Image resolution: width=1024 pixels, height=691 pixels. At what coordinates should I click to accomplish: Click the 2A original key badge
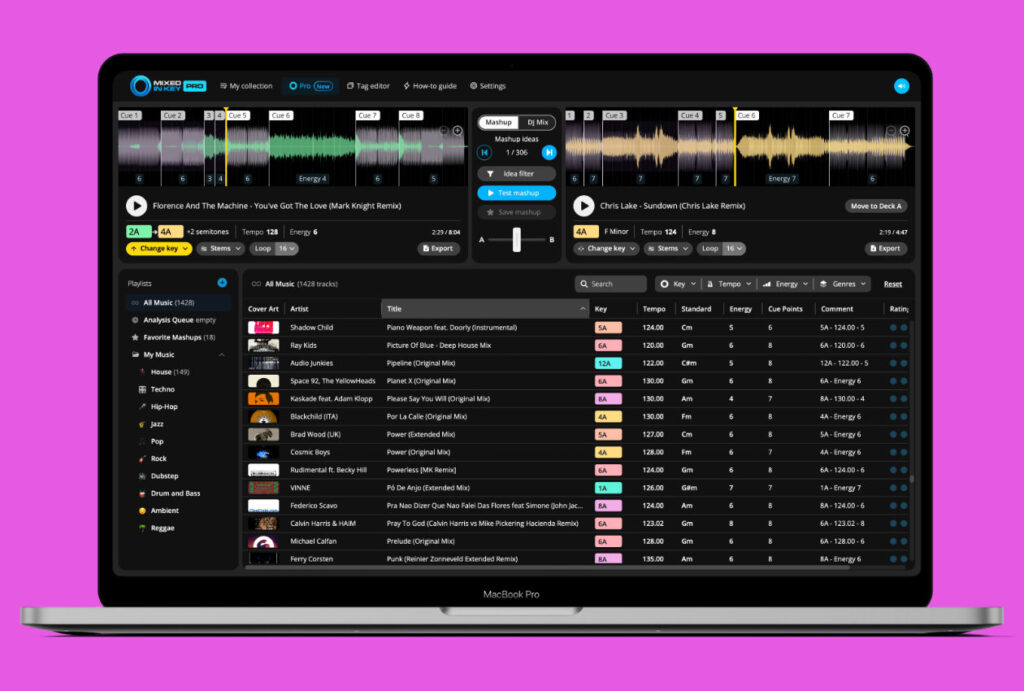click(x=138, y=232)
